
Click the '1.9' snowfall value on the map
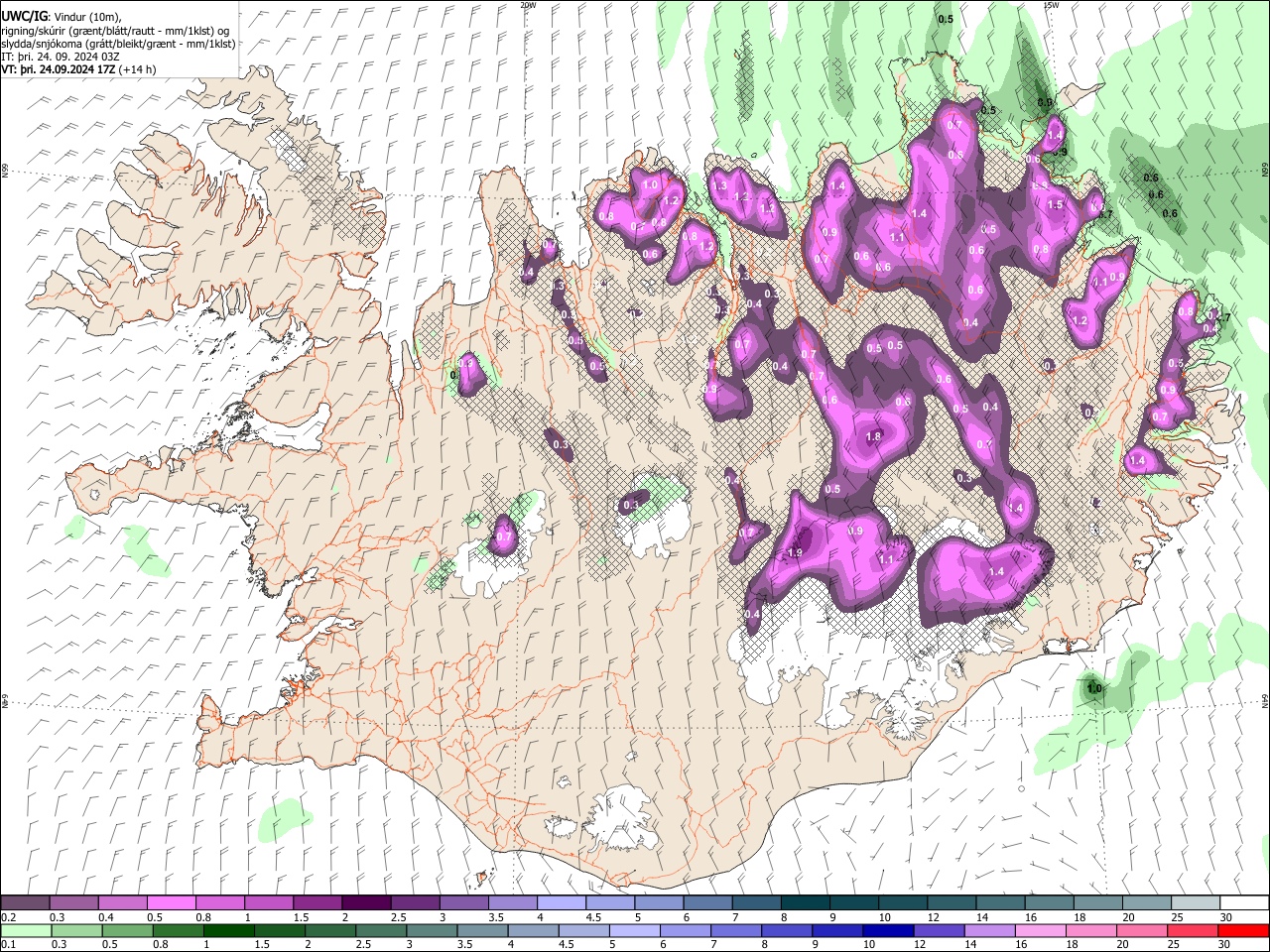click(795, 552)
